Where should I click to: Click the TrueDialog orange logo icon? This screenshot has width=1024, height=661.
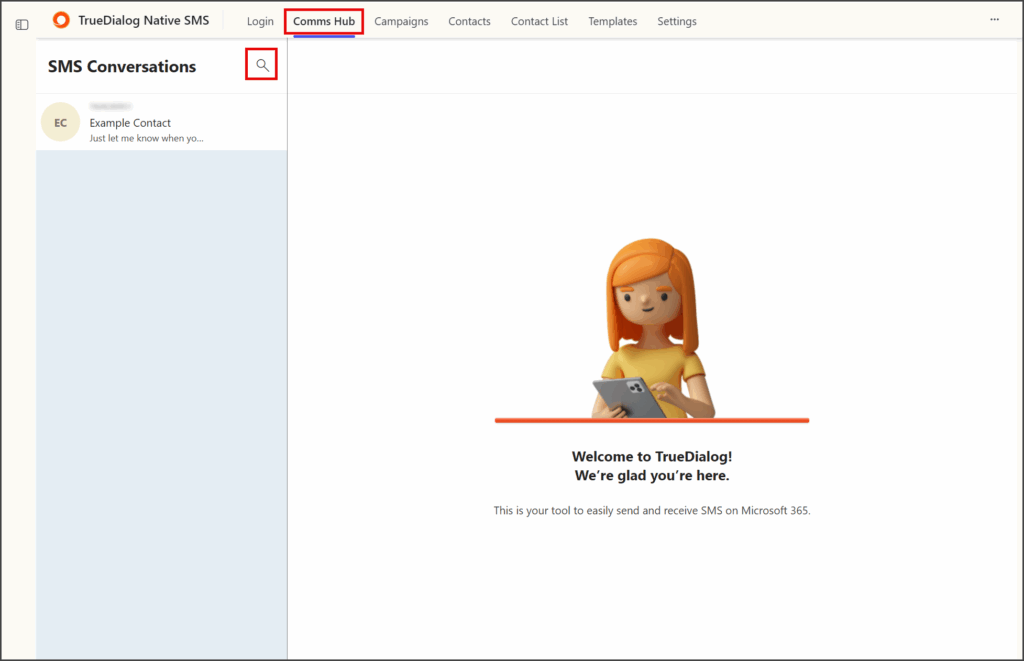(61, 20)
